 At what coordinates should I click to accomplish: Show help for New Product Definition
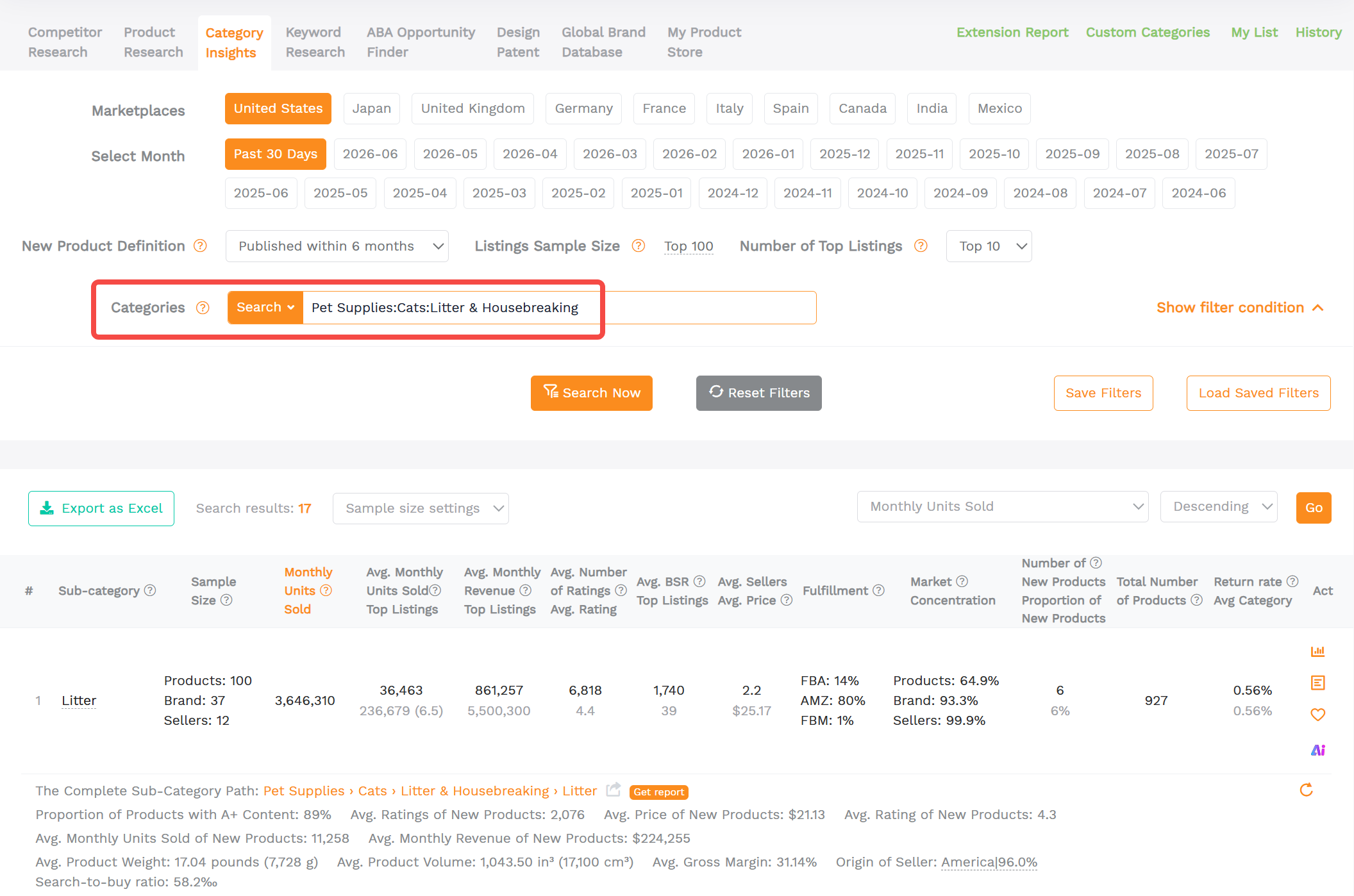[200, 246]
